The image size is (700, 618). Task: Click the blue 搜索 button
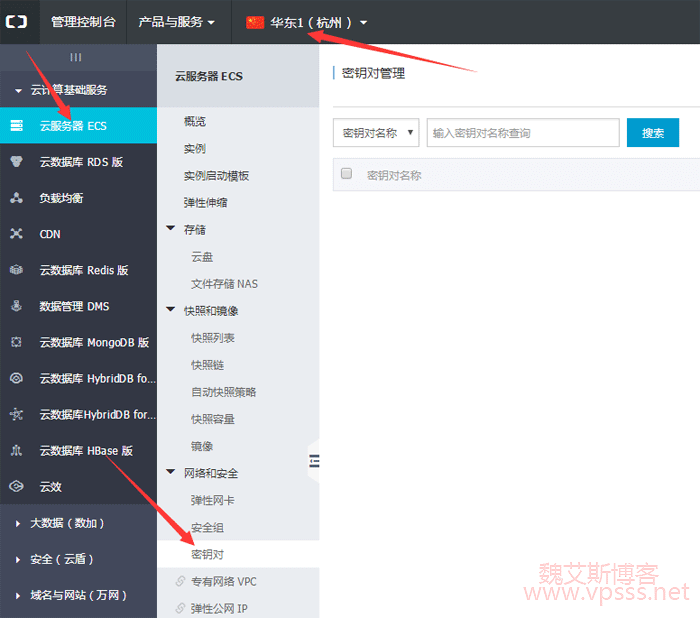(x=652, y=133)
